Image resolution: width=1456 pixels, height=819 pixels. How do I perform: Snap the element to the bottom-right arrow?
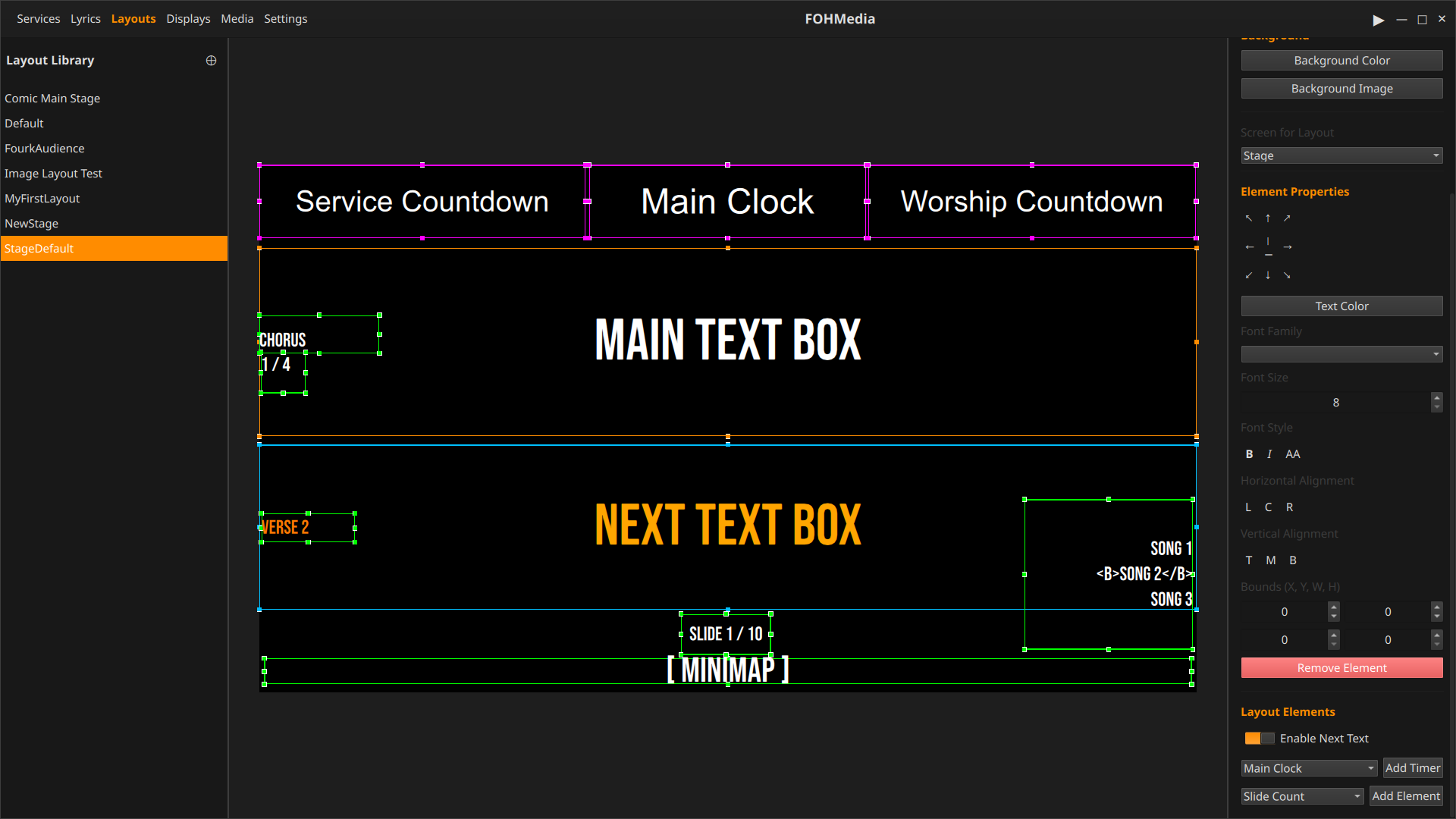[x=1287, y=275]
